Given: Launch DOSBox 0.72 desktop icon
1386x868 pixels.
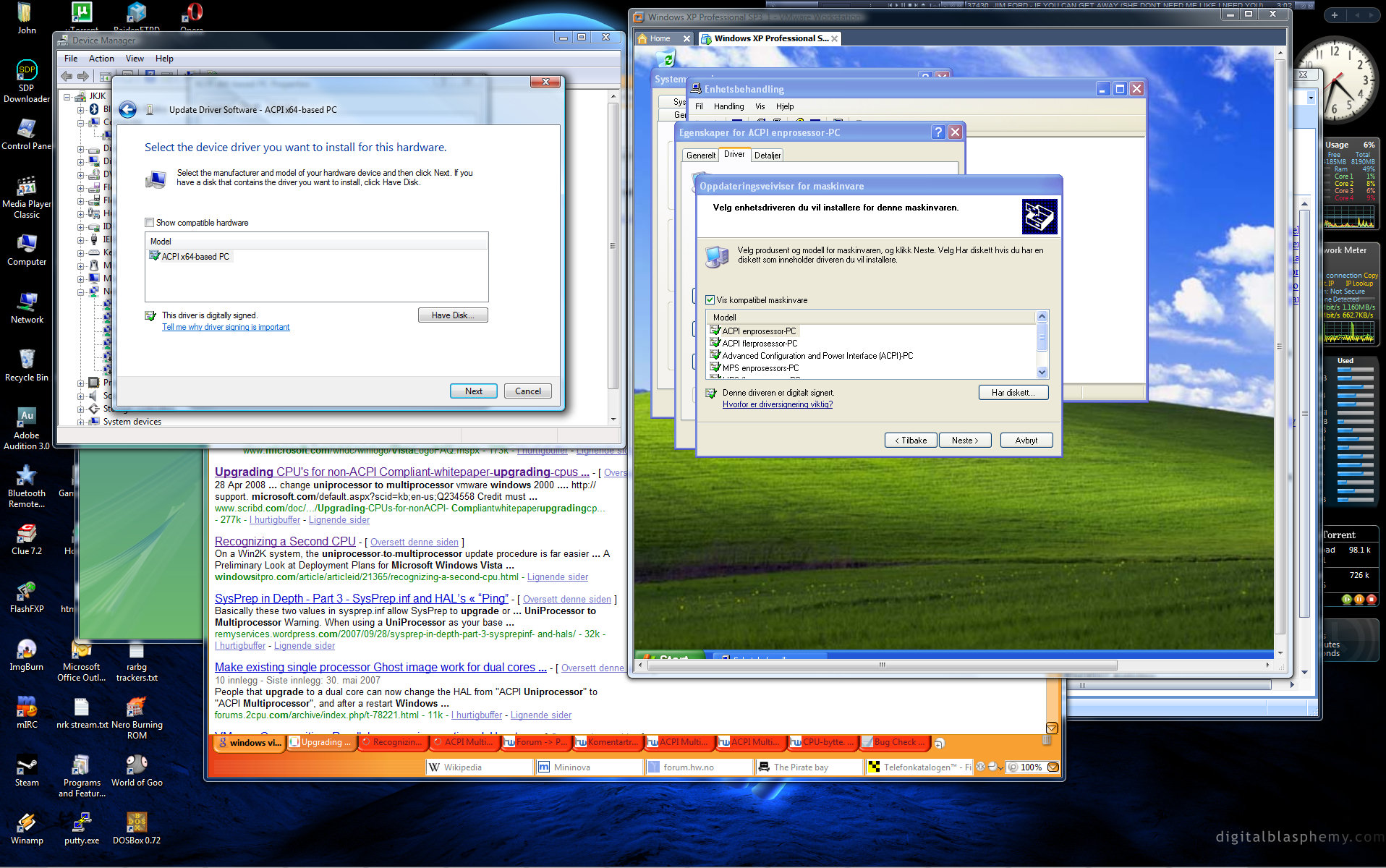Looking at the screenshot, I should pyautogui.click(x=137, y=828).
